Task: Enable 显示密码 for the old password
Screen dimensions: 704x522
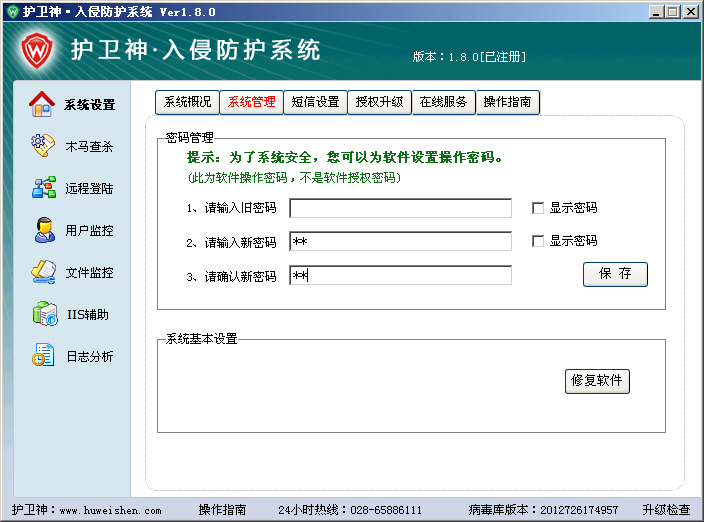Action: 538,208
